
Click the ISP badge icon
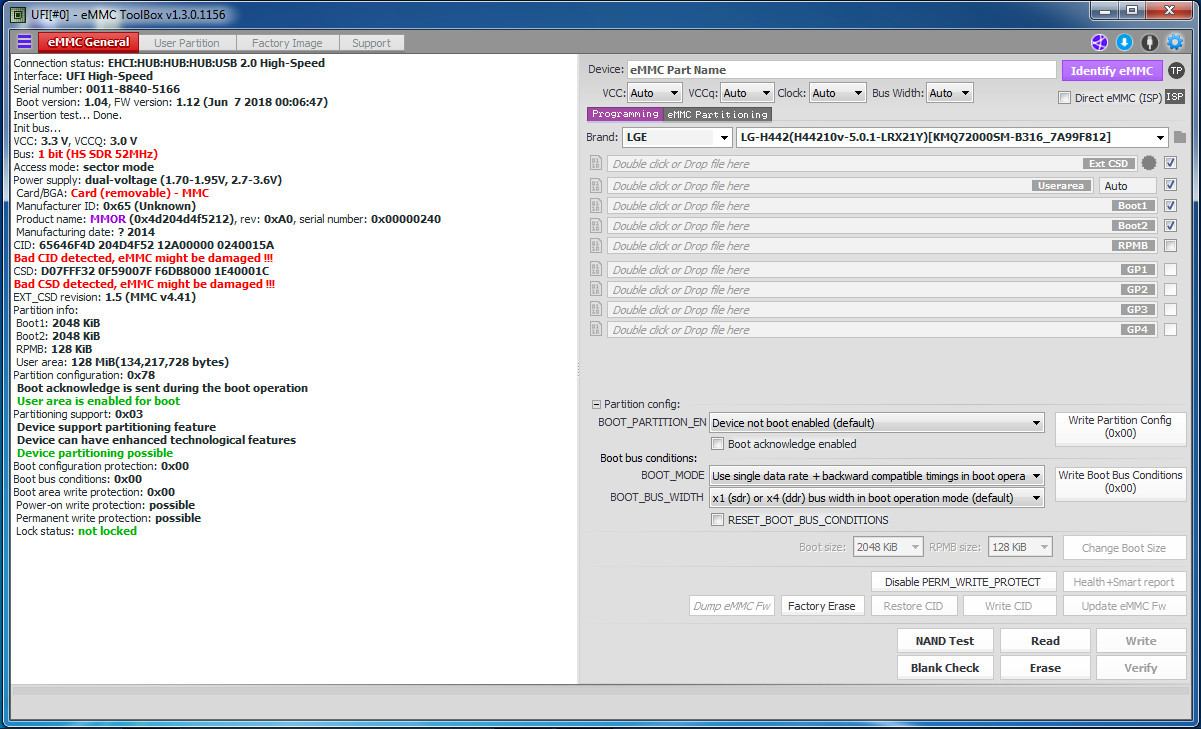pos(1175,97)
